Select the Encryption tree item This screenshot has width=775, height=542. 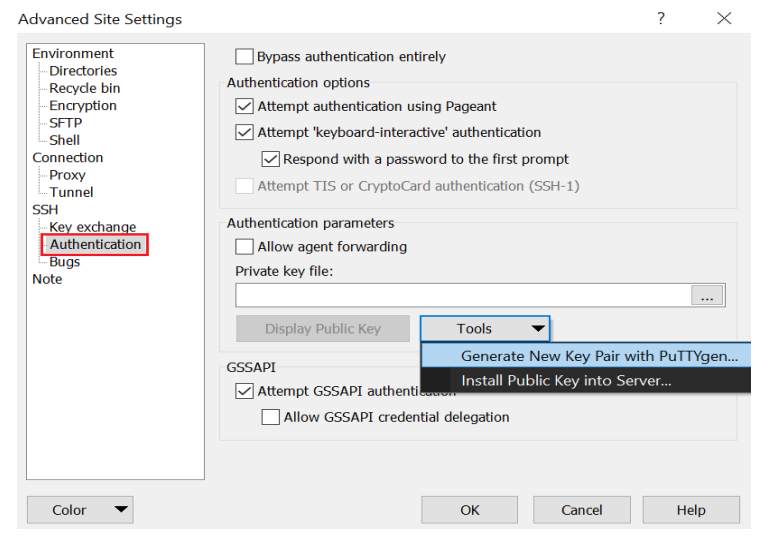pyautogui.click(x=83, y=105)
